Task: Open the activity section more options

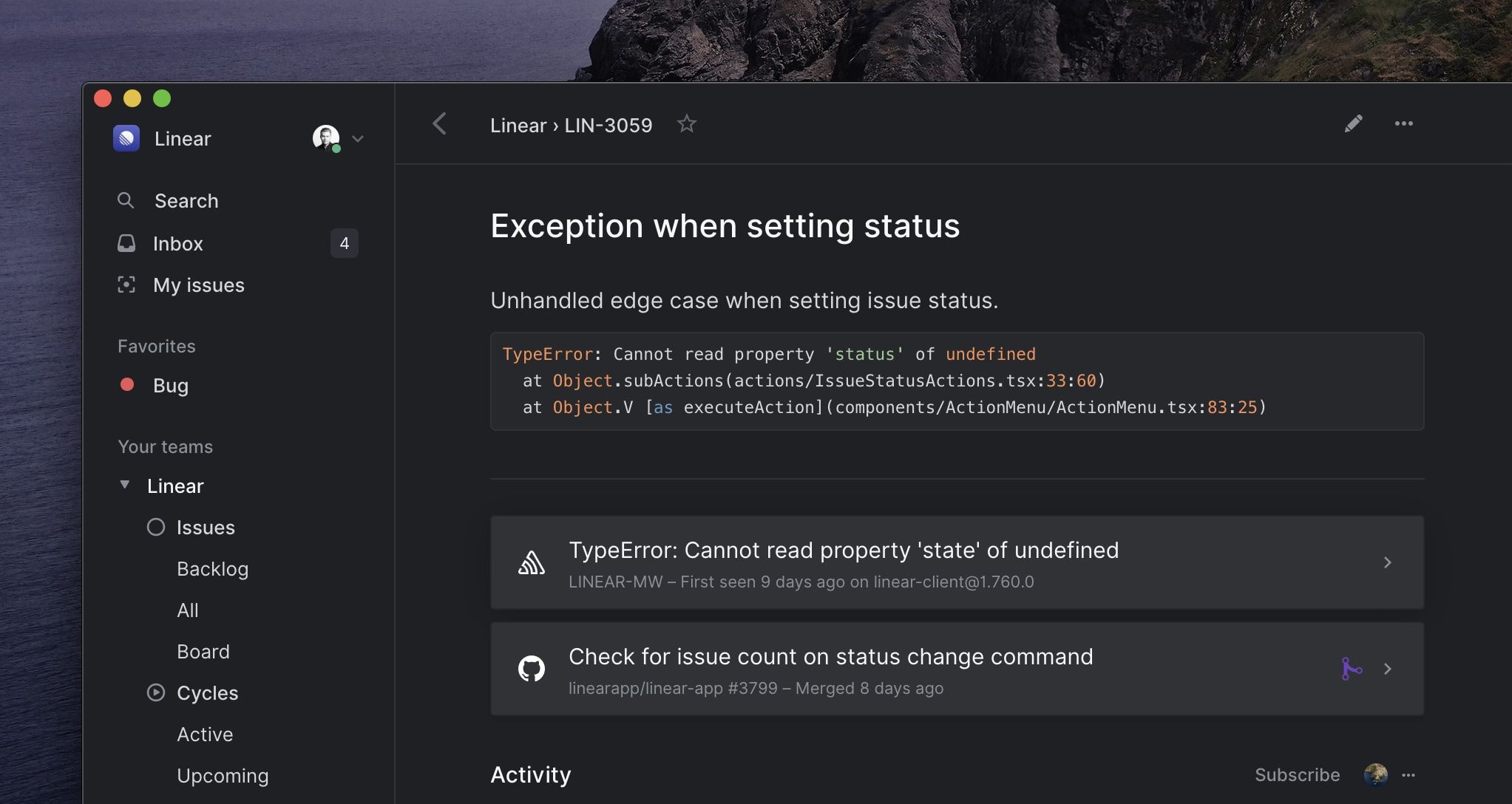Action: point(1408,774)
